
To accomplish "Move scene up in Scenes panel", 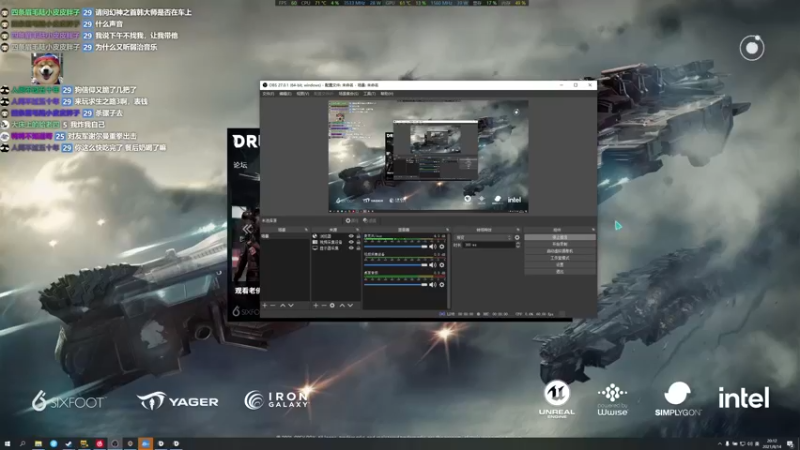I will (x=282, y=305).
